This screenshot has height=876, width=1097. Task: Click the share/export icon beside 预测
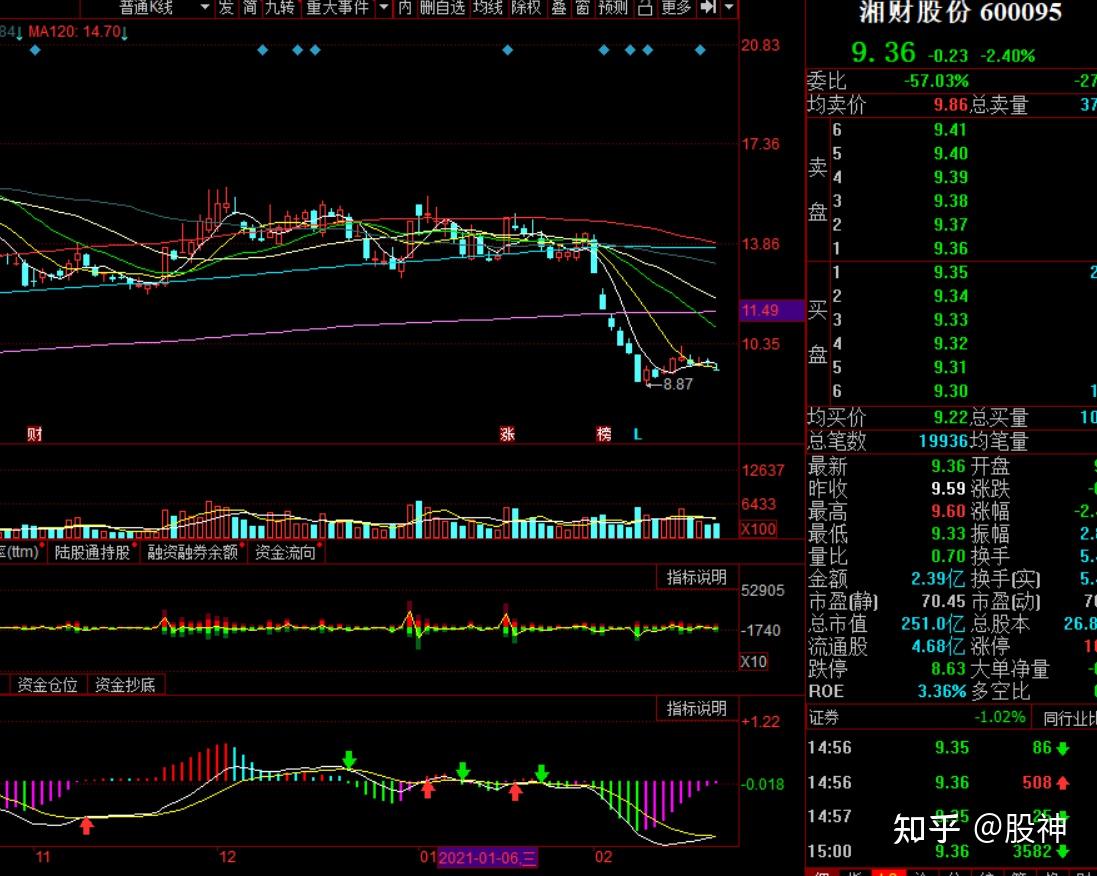[x=645, y=8]
